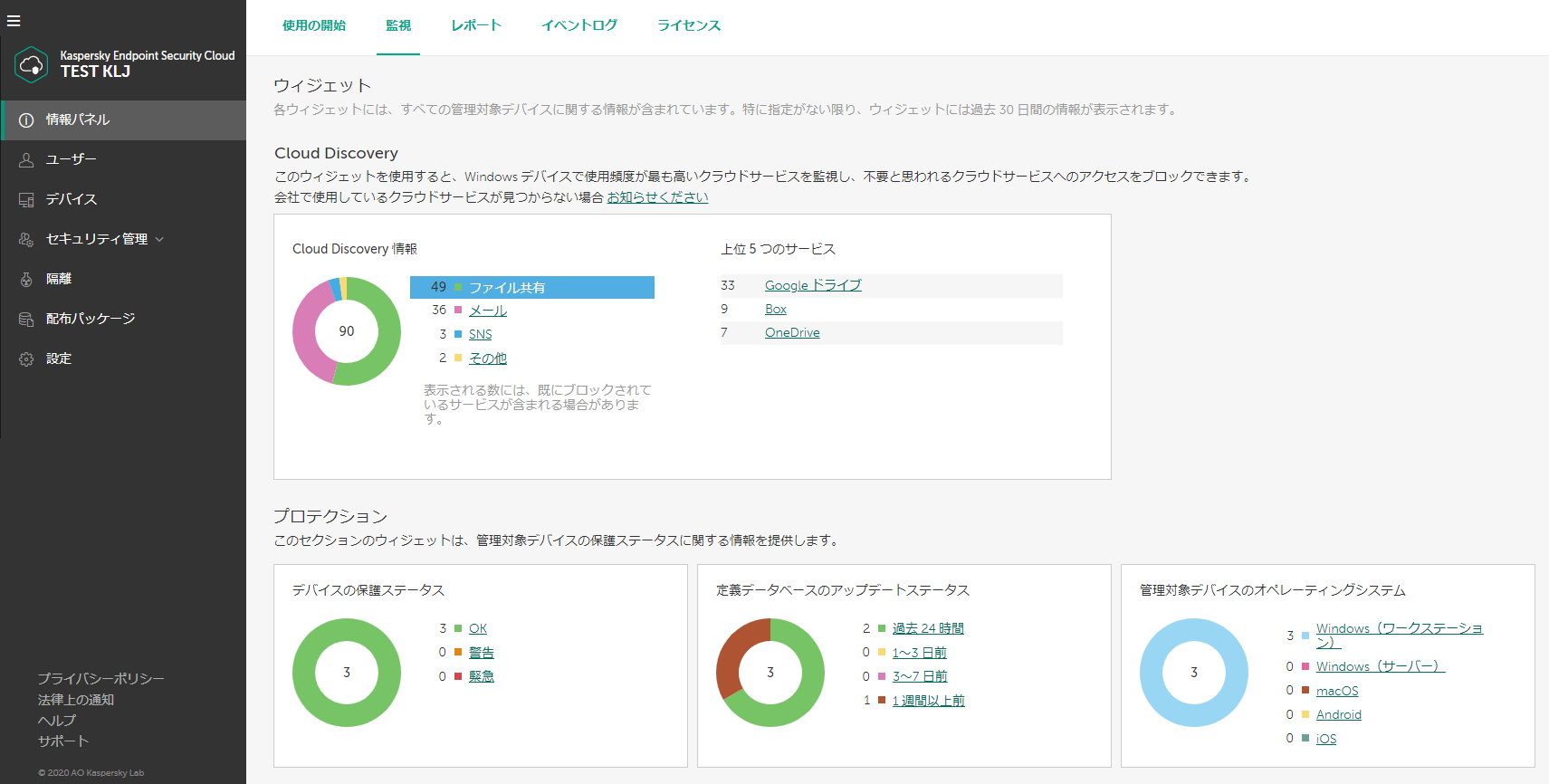This screenshot has width=1549, height=784.
Task: Click the Android link
Action: coord(1339,714)
